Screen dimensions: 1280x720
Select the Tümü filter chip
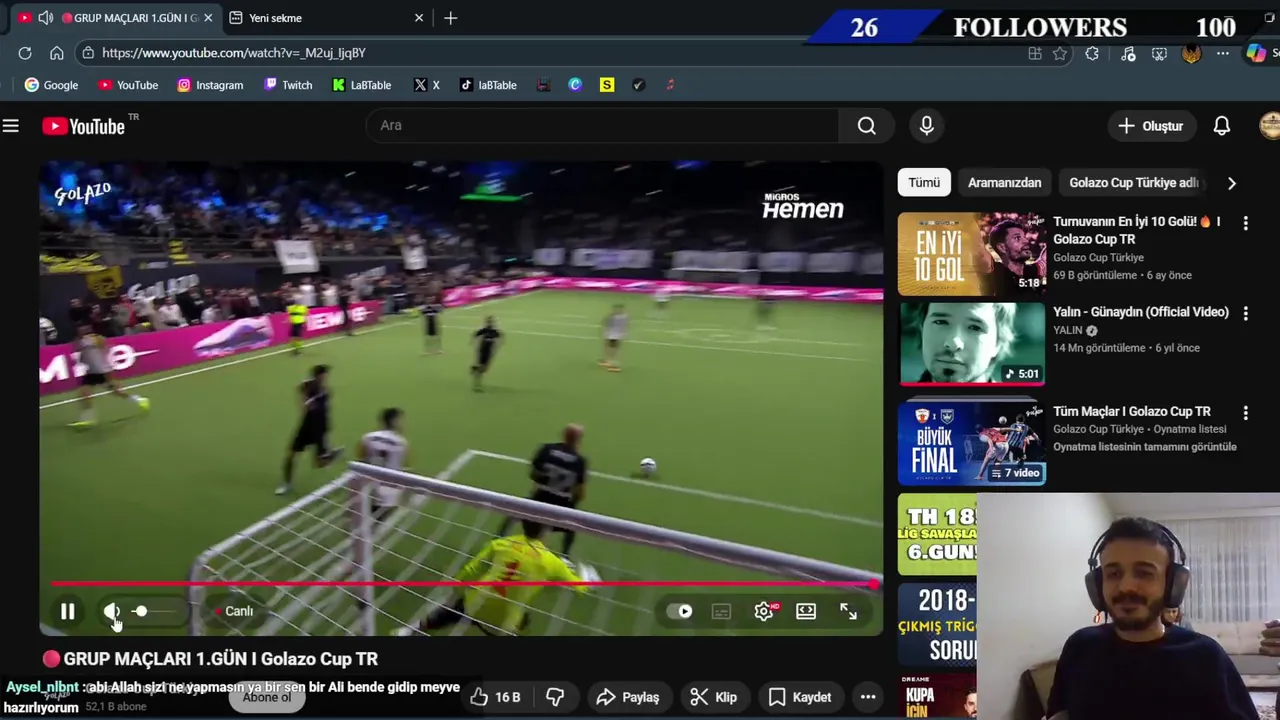[924, 183]
